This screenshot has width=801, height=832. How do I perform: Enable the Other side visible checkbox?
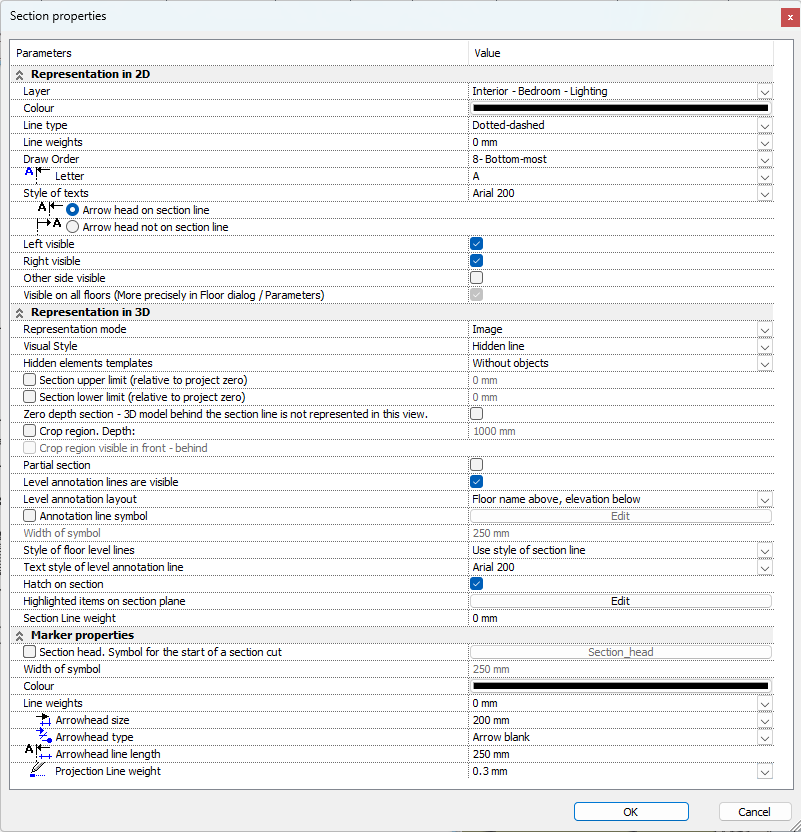(477, 278)
